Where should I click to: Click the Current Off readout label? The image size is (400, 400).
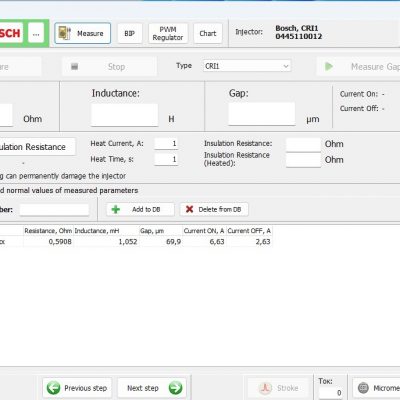click(359, 108)
